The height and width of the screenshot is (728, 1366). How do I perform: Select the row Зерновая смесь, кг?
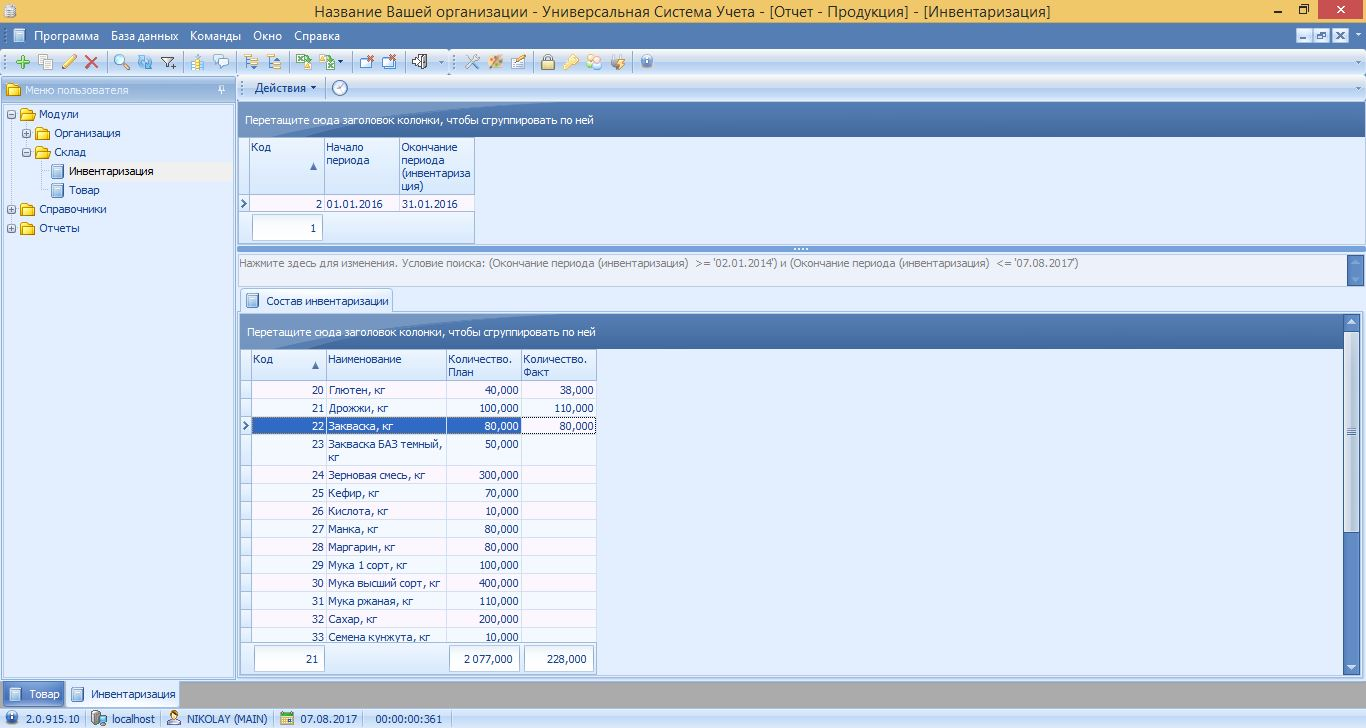(419, 475)
